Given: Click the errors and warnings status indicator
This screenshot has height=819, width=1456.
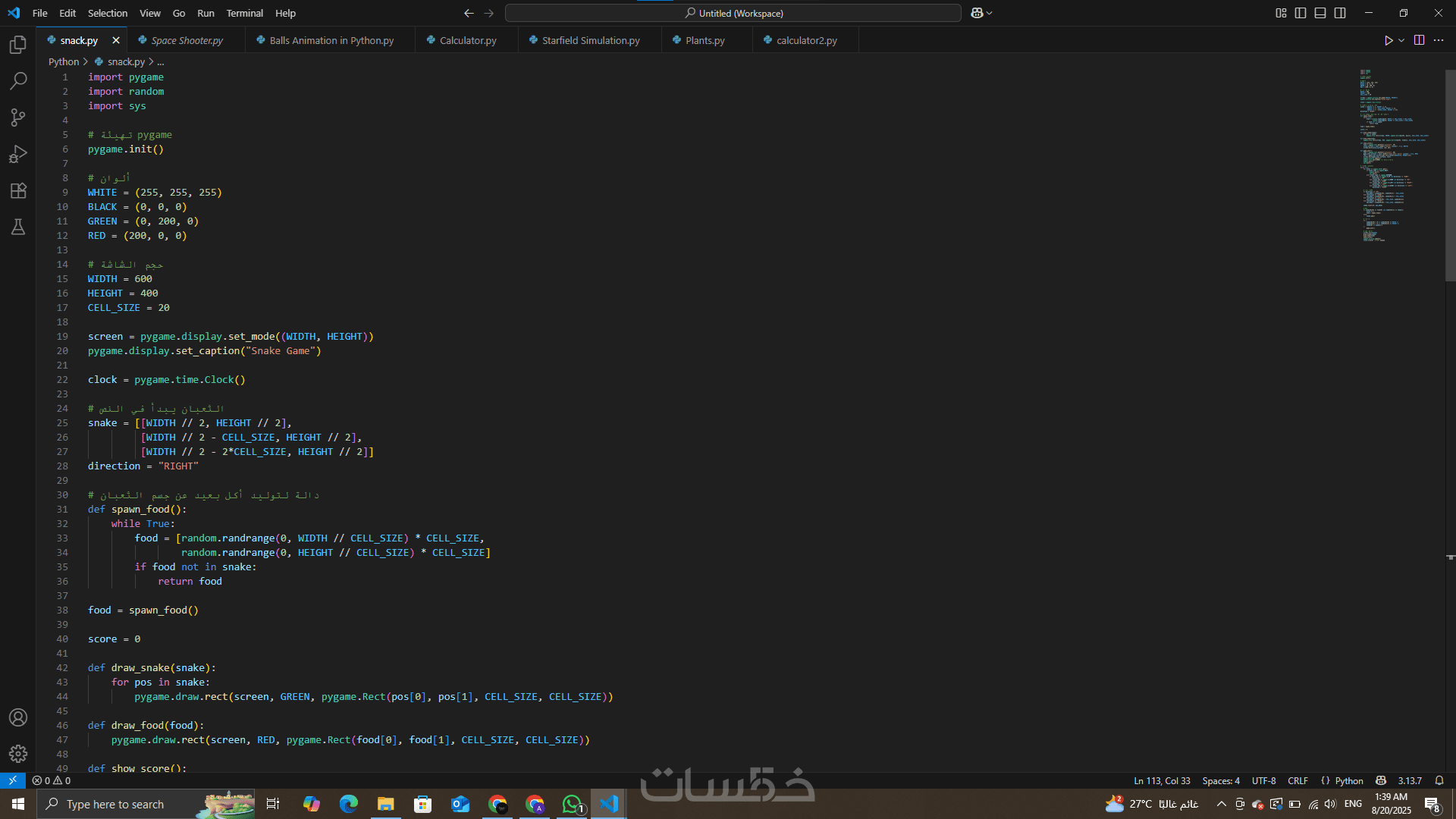Looking at the screenshot, I should (x=52, y=780).
